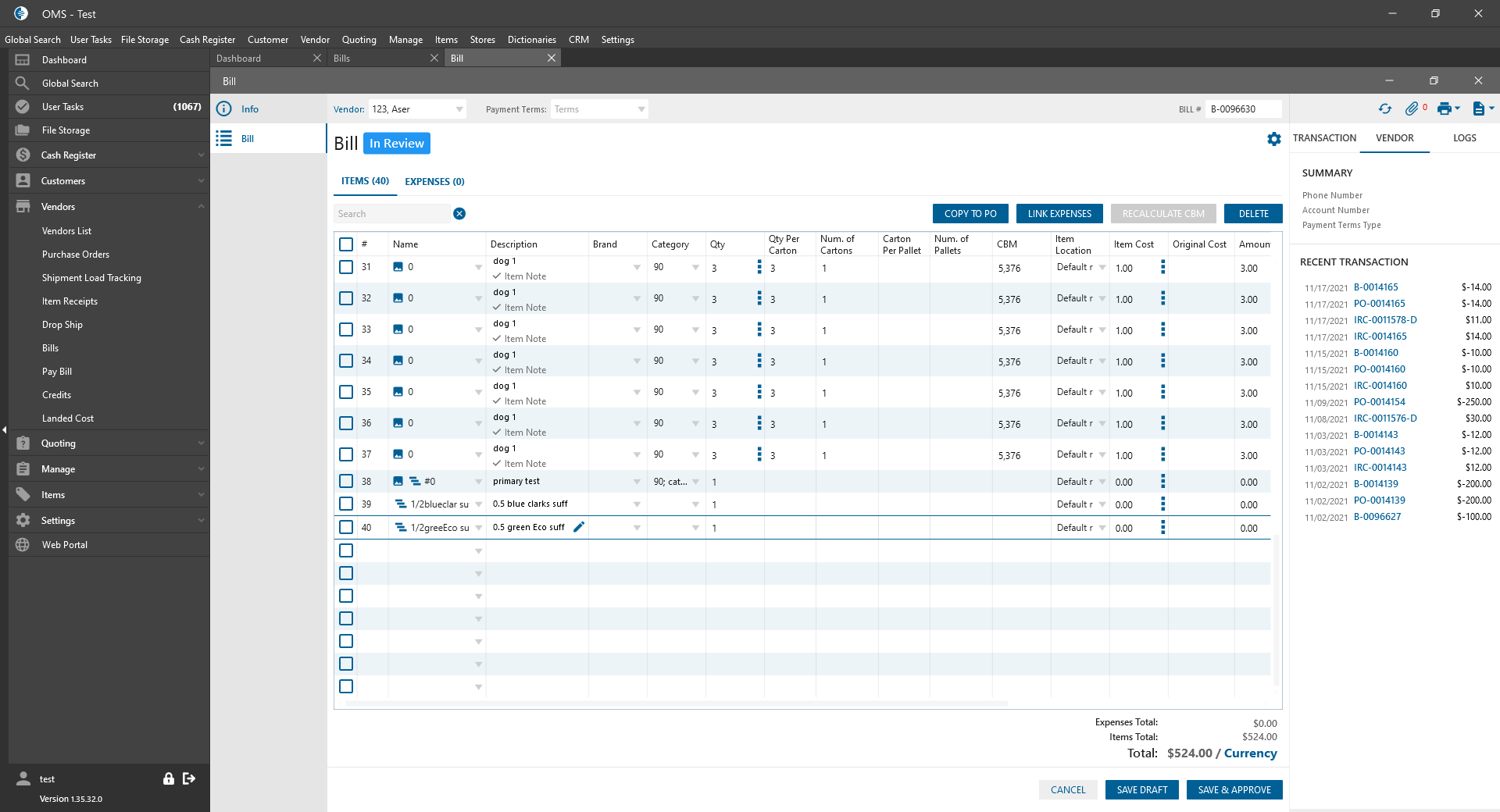Open the bill settings gear icon

coord(1273,139)
